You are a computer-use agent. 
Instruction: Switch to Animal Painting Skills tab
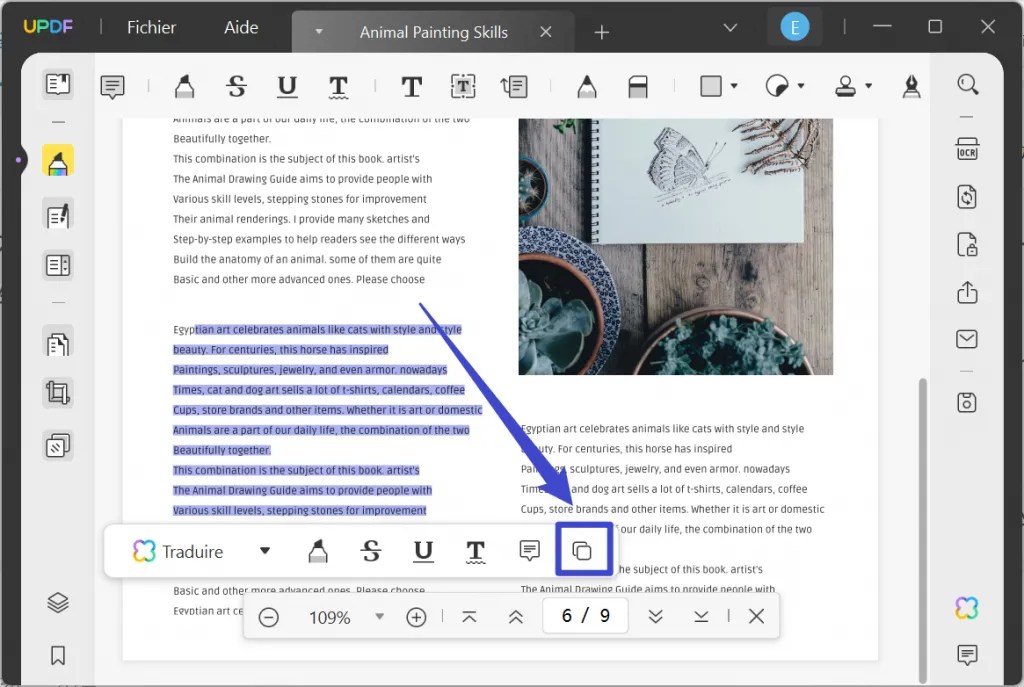434,32
